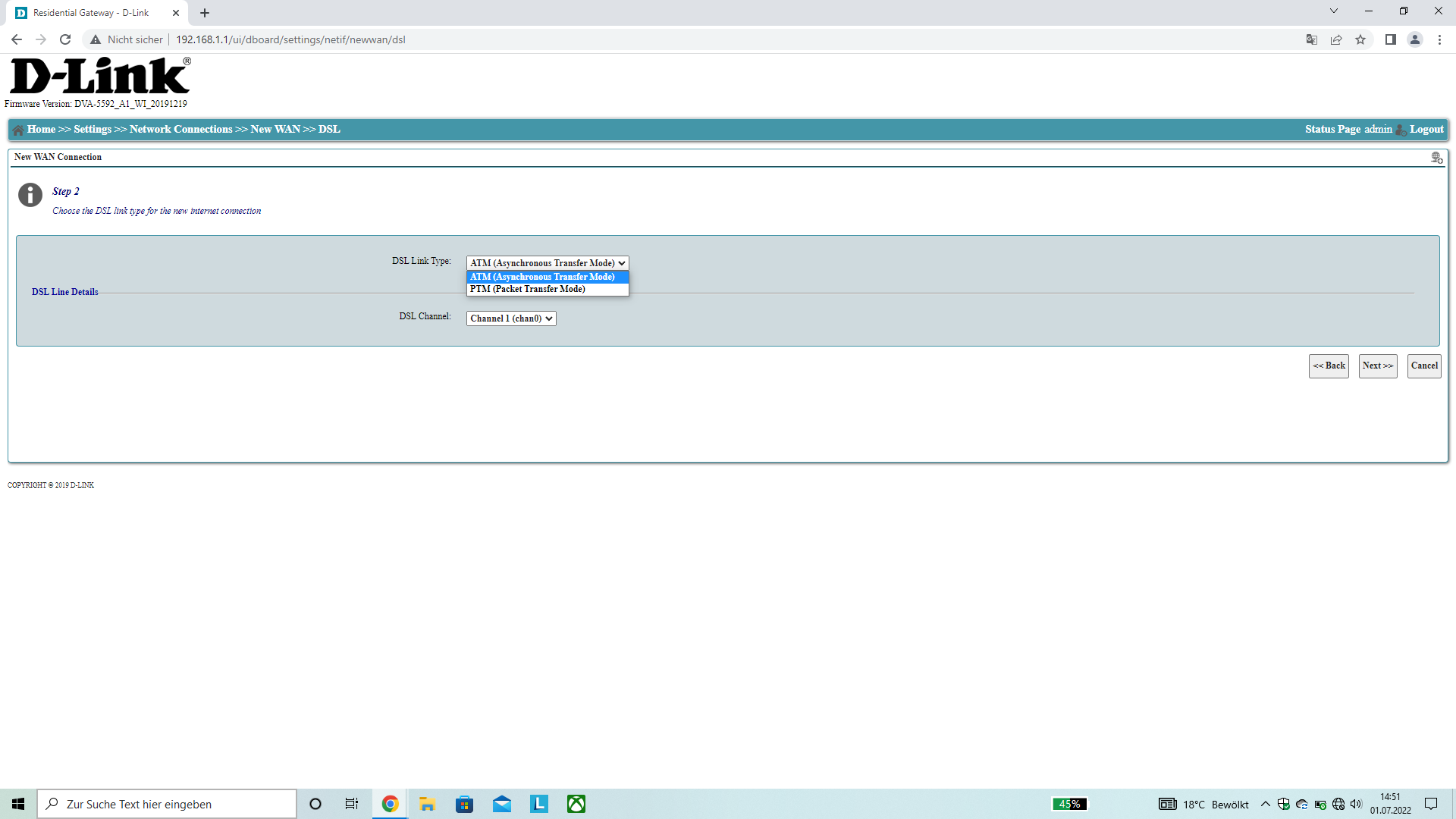Click the Google Translate icon in address bar
The height and width of the screenshot is (819, 1456).
coord(1311,39)
